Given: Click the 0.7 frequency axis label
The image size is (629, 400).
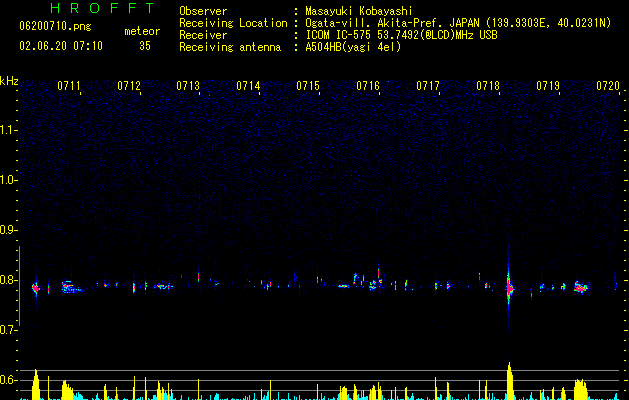Looking at the screenshot, I should point(8,330).
